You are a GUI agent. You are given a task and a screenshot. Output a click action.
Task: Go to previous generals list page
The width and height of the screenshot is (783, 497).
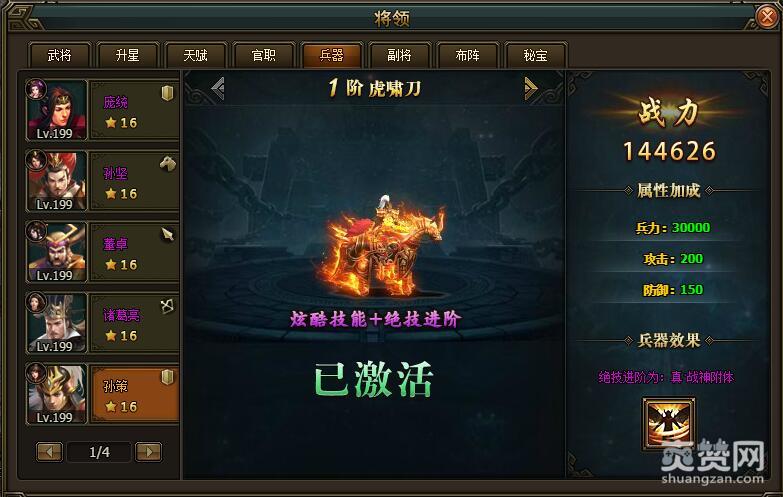coord(49,452)
